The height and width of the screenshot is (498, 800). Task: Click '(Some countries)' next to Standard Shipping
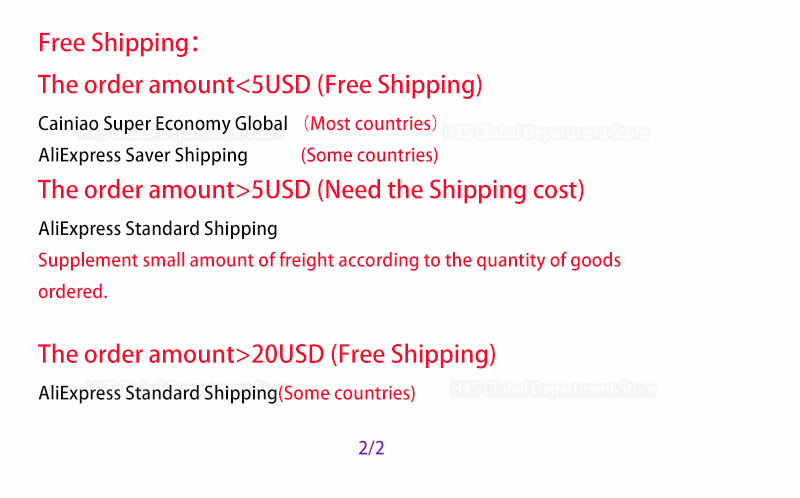(x=347, y=393)
